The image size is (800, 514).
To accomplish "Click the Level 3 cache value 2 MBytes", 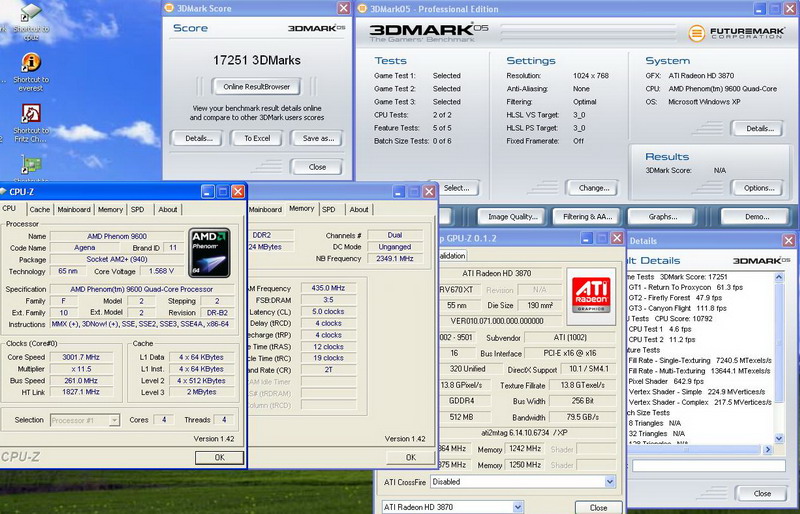I will point(202,392).
